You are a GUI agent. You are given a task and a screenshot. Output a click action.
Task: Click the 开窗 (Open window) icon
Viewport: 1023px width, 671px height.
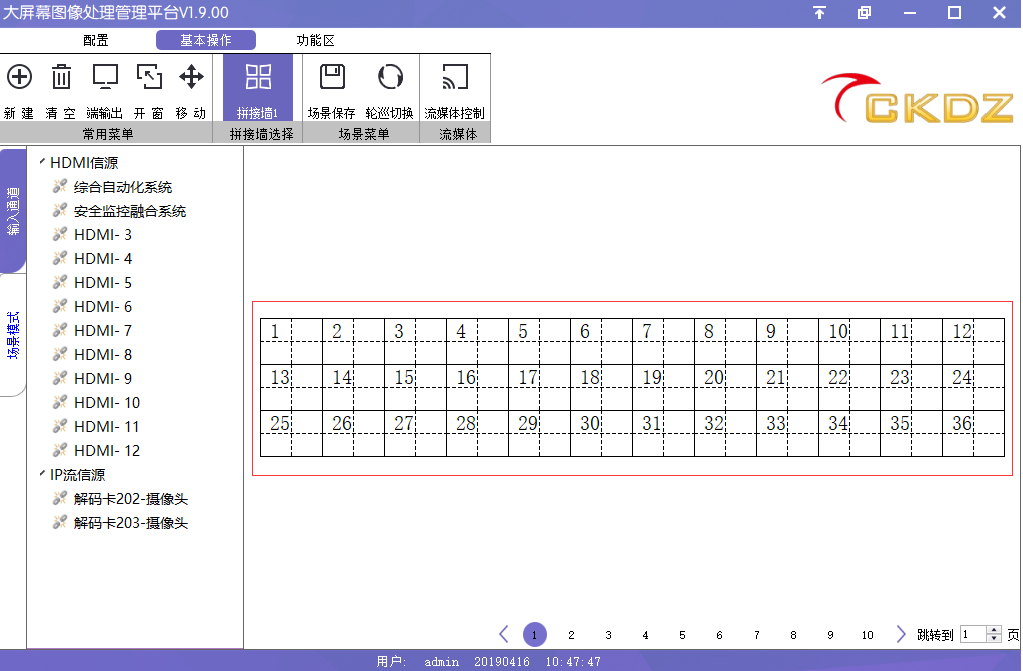(x=148, y=77)
